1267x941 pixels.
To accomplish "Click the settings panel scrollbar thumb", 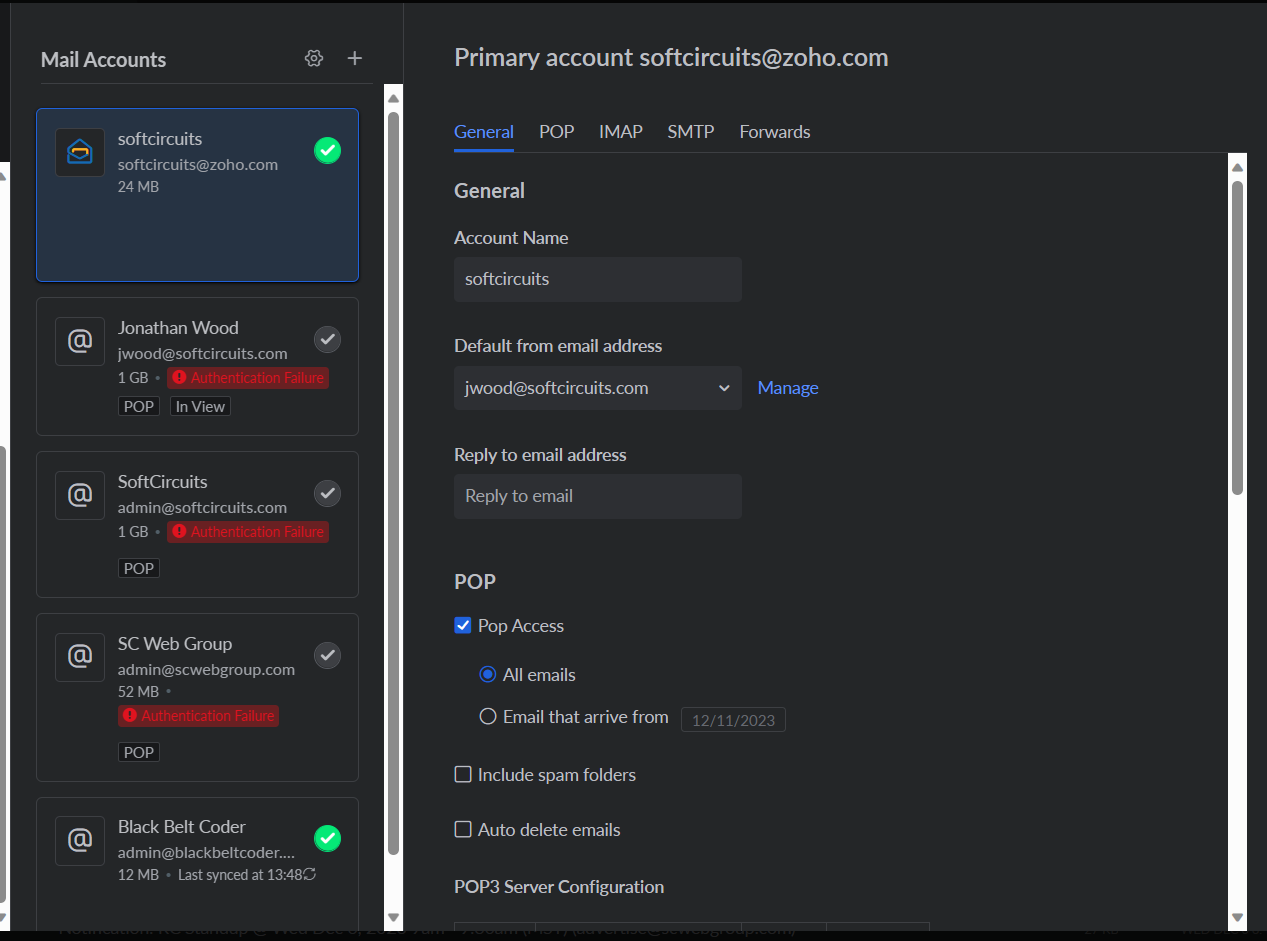I will click(x=1238, y=338).
